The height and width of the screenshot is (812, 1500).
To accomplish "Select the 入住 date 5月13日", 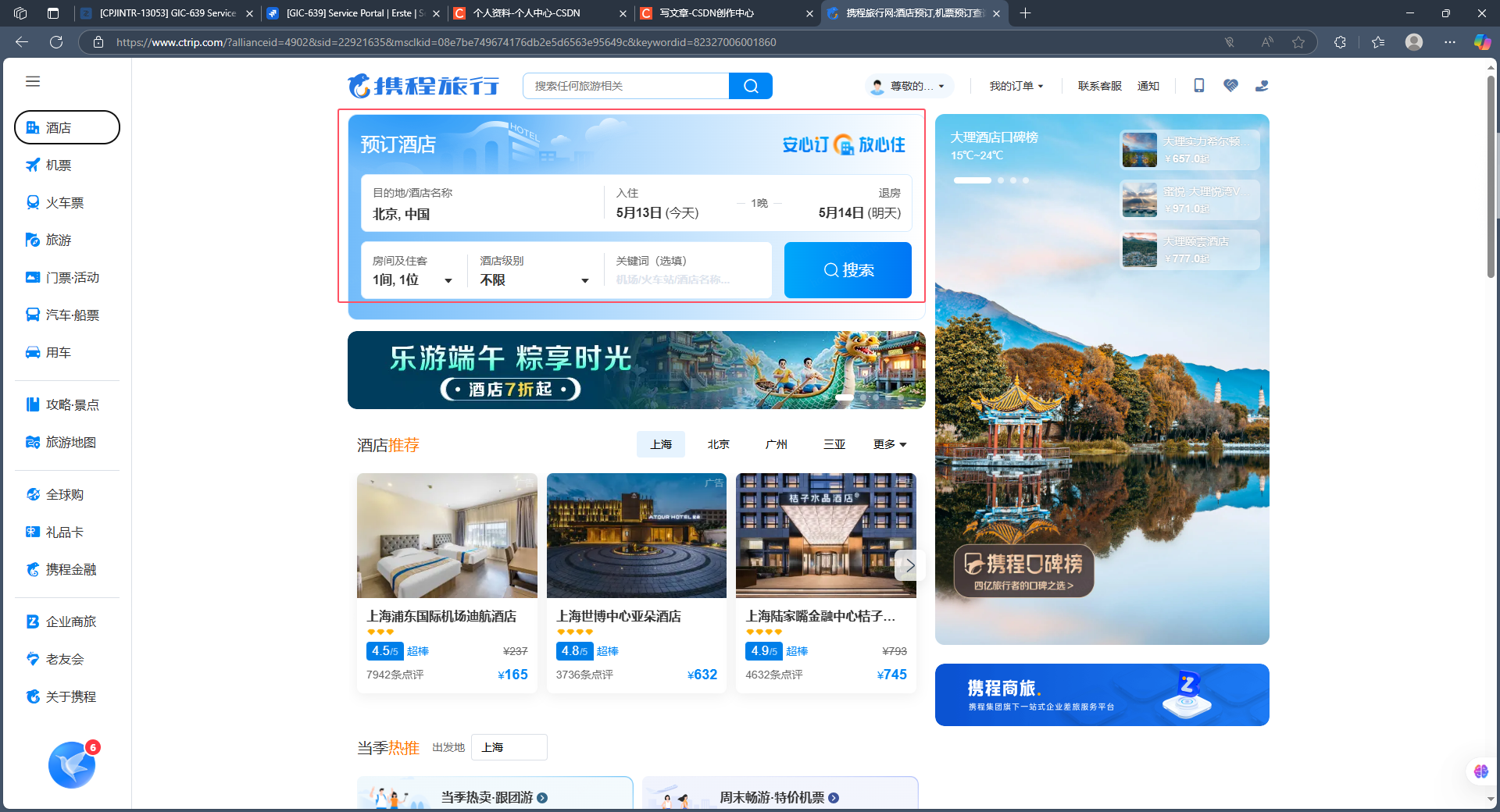I will click(x=657, y=212).
